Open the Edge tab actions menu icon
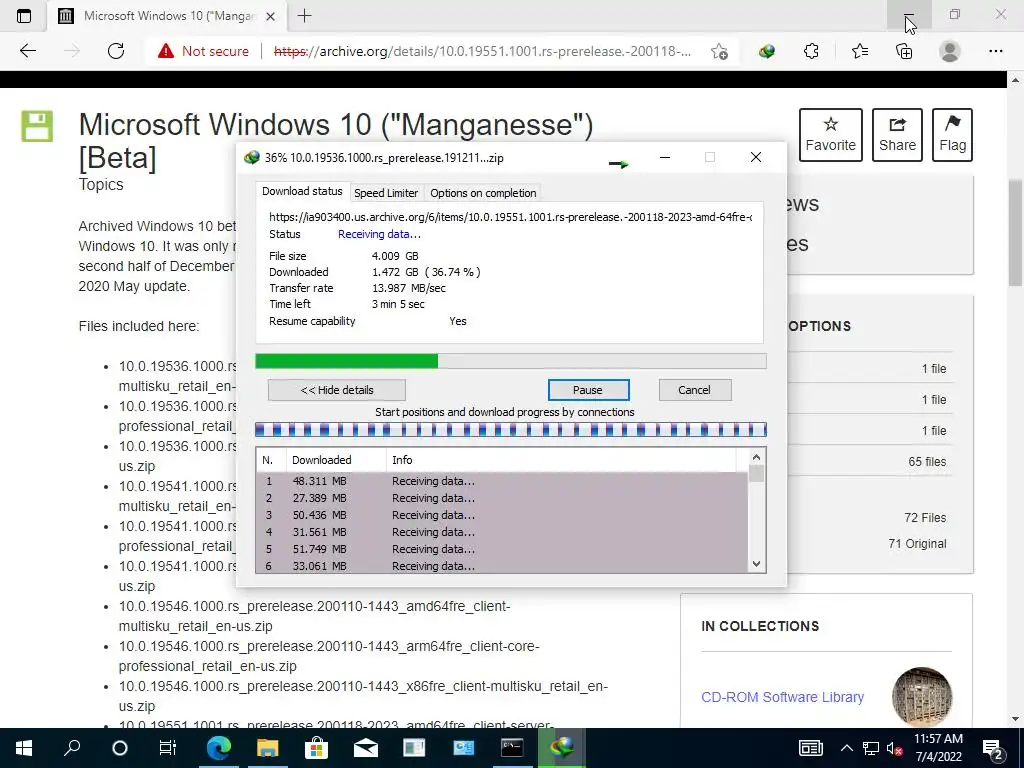 pyautogui.click(x=24, y=16)
